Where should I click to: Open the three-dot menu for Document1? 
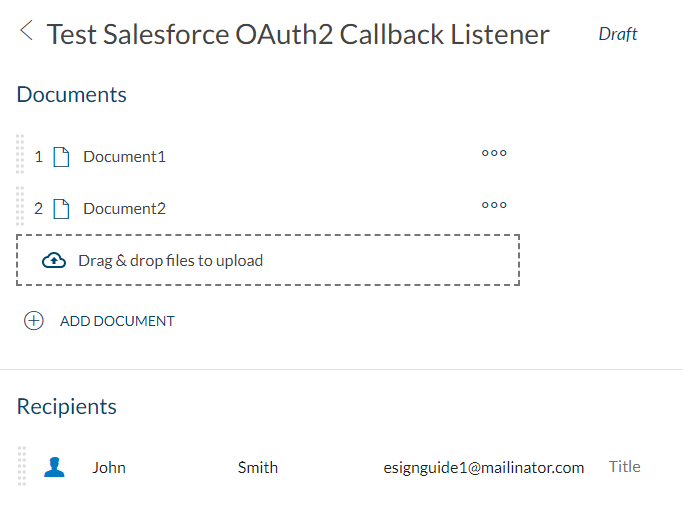(494, 153)
